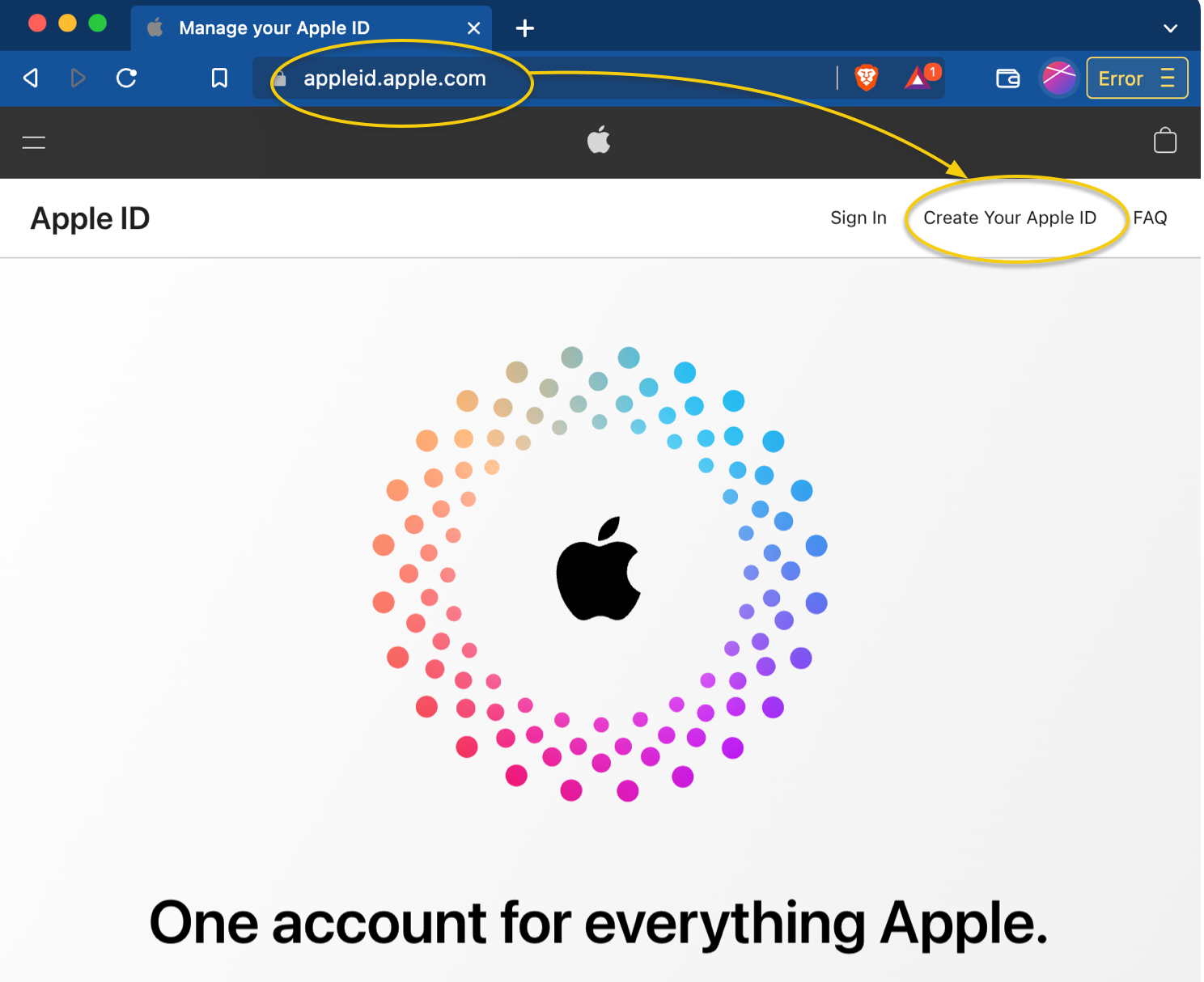This screenshot has width=1204, height=982.
Task: Click the Apple ID heading
Action: tap(90, 218)
